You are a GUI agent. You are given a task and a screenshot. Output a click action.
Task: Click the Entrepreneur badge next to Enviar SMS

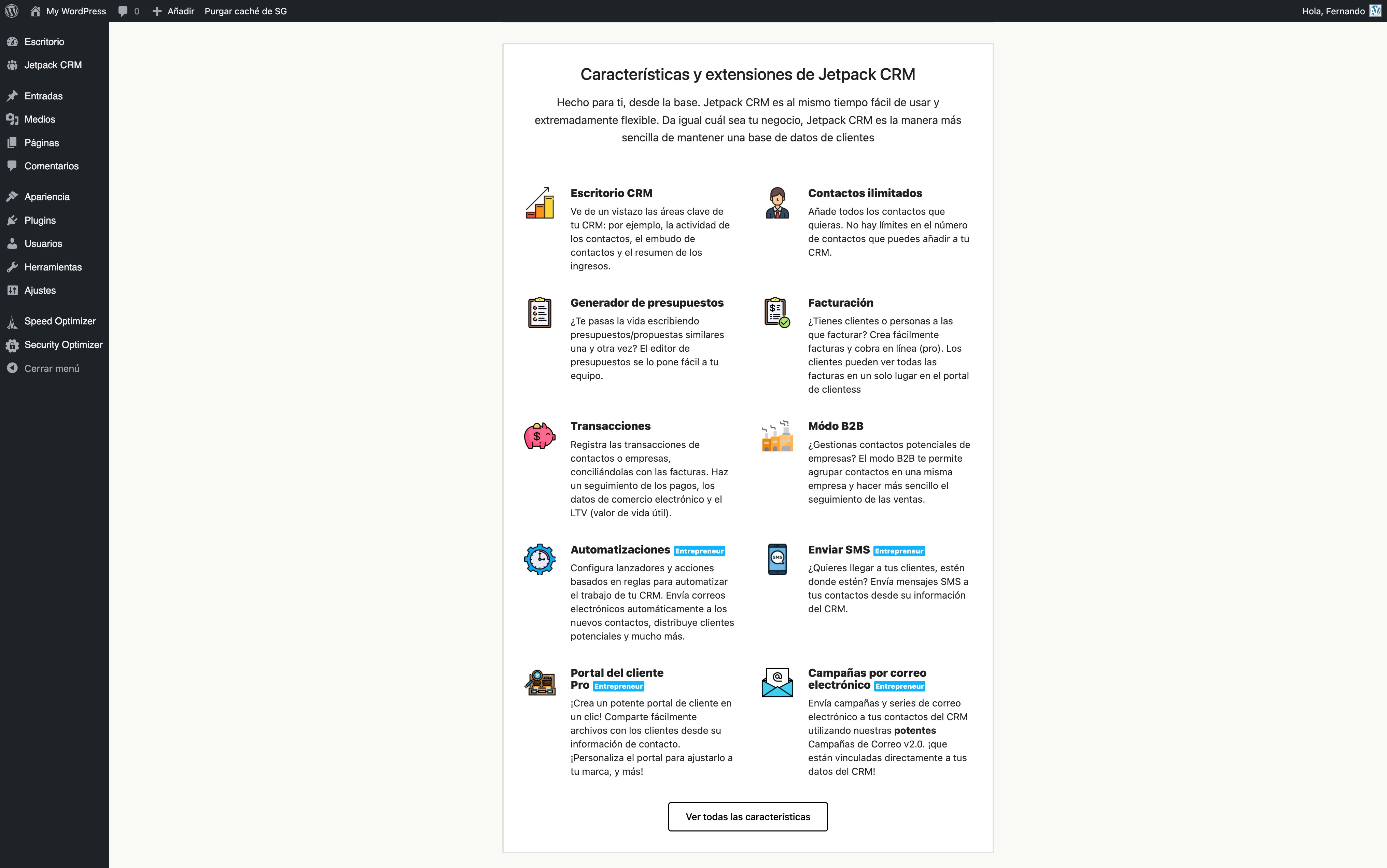pyautogui.click(x=899, y=551)
